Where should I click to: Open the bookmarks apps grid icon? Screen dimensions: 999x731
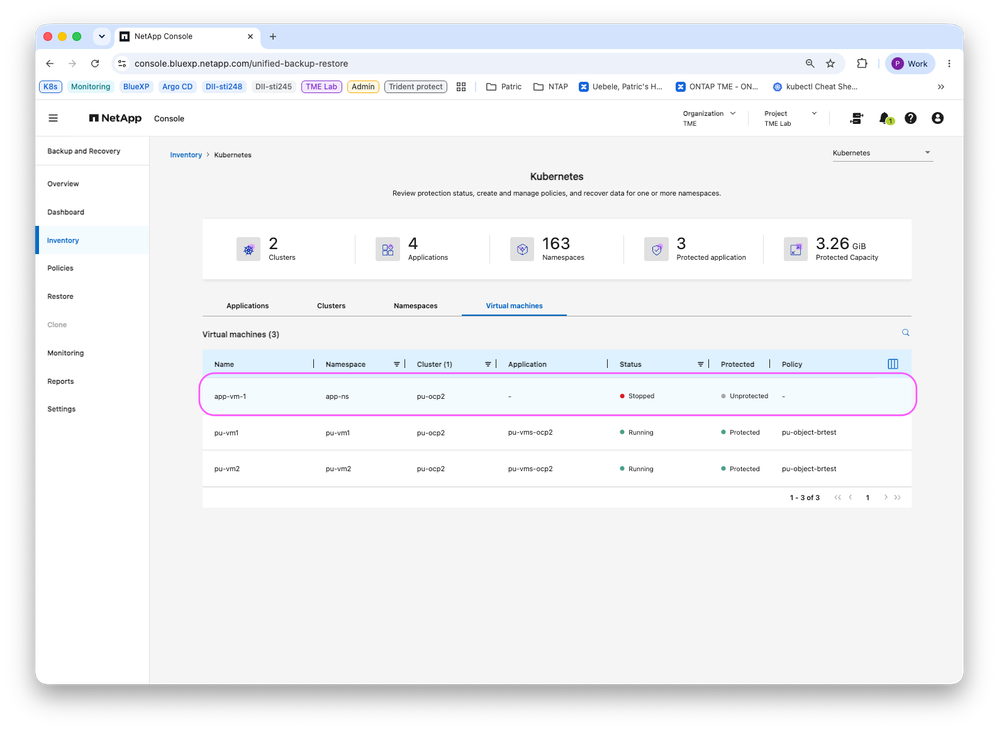coord(461,87)
